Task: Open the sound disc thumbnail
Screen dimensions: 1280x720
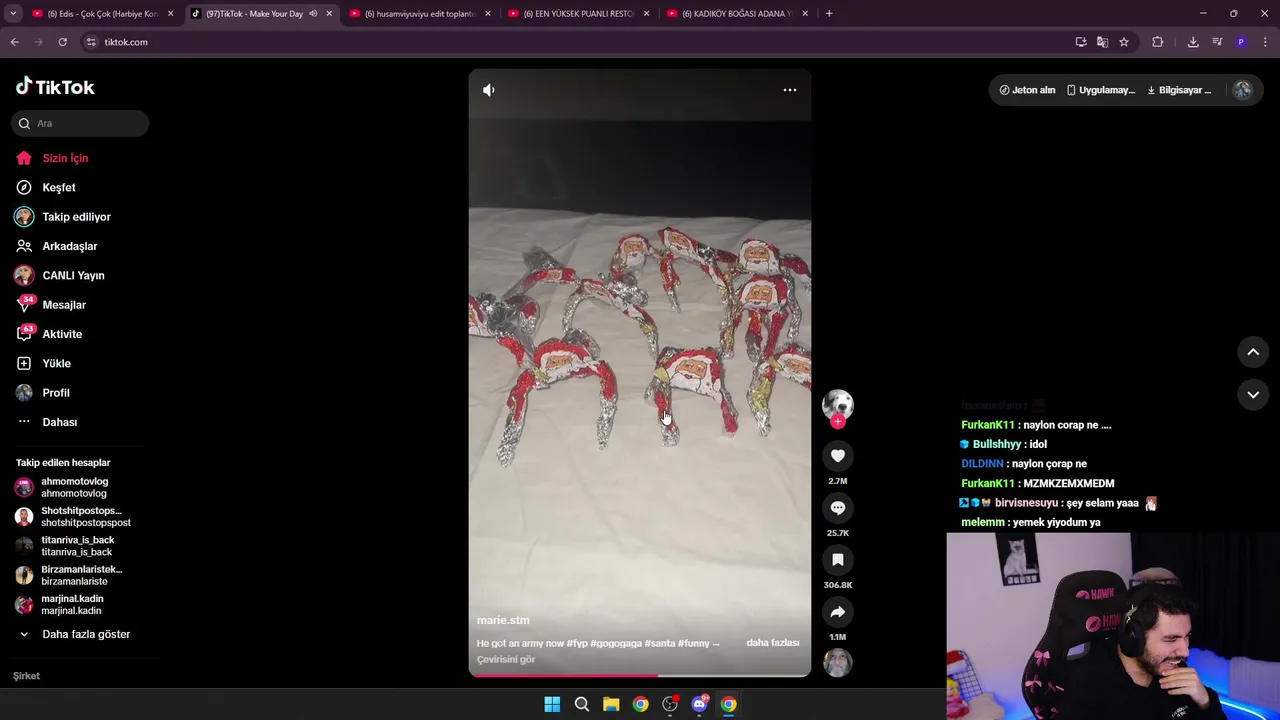Action: [x=837, y=662]
